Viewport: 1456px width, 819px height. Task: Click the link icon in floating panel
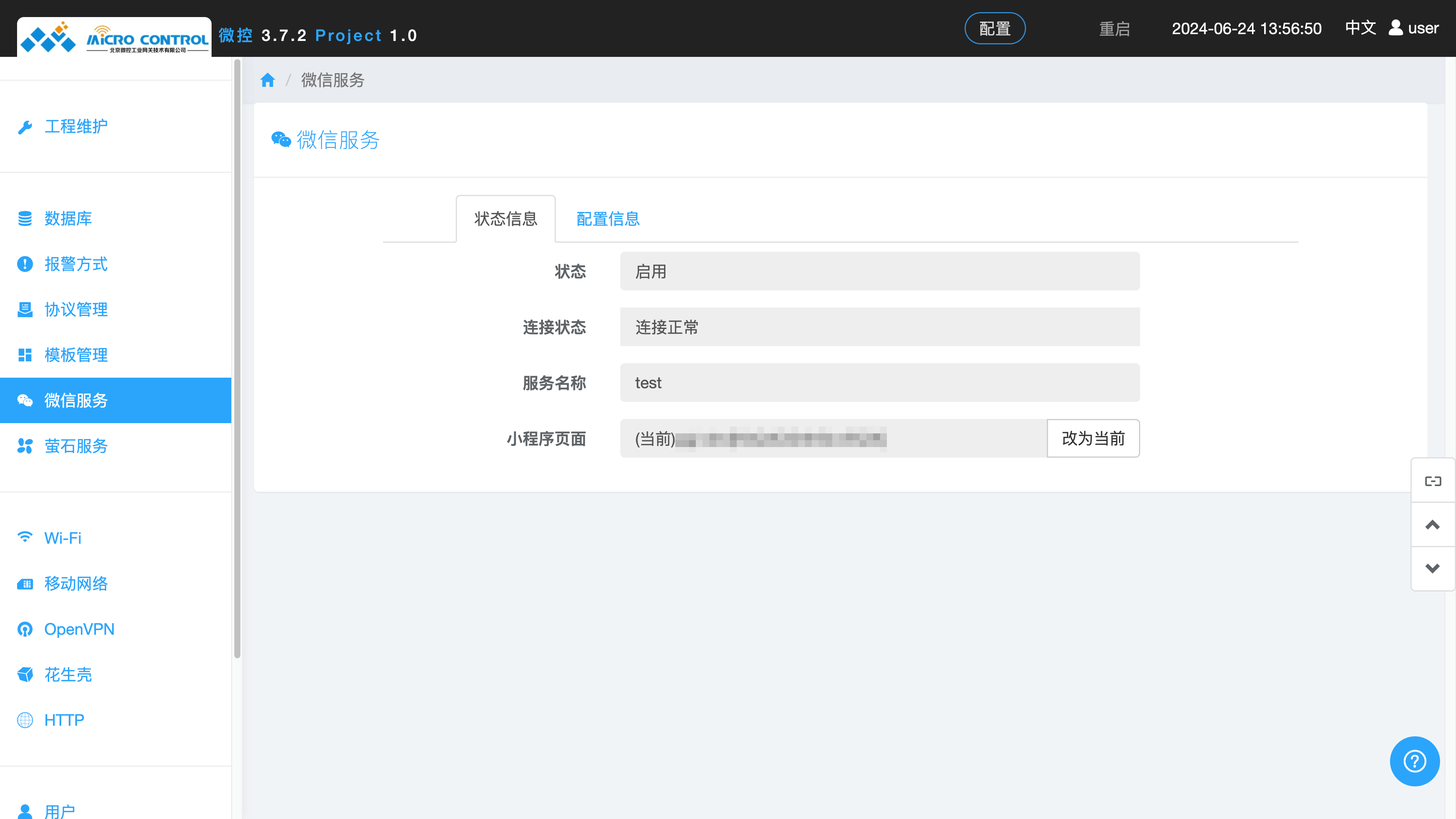click(1432, 481)
